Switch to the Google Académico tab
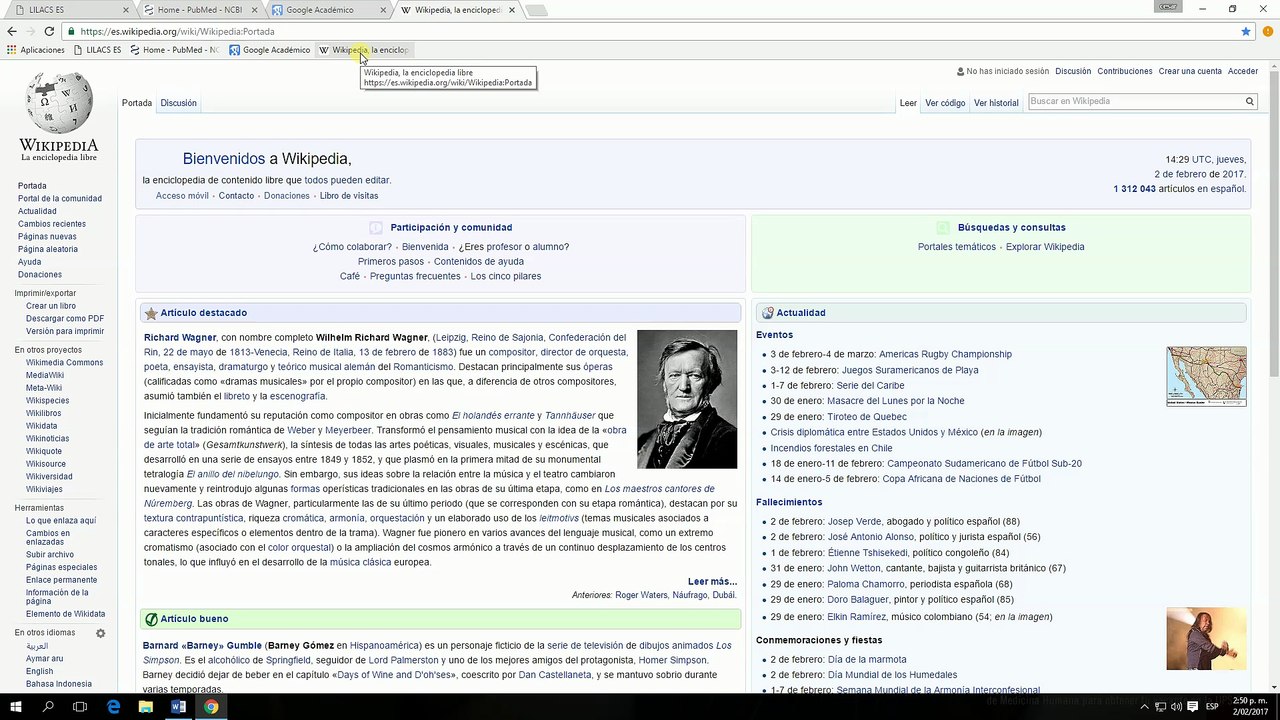The width and height of the screenshot is (1280, 720). 327,10
